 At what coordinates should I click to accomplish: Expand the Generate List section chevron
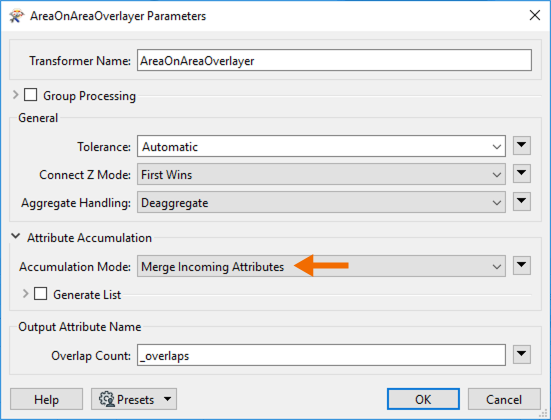[25, 293]
